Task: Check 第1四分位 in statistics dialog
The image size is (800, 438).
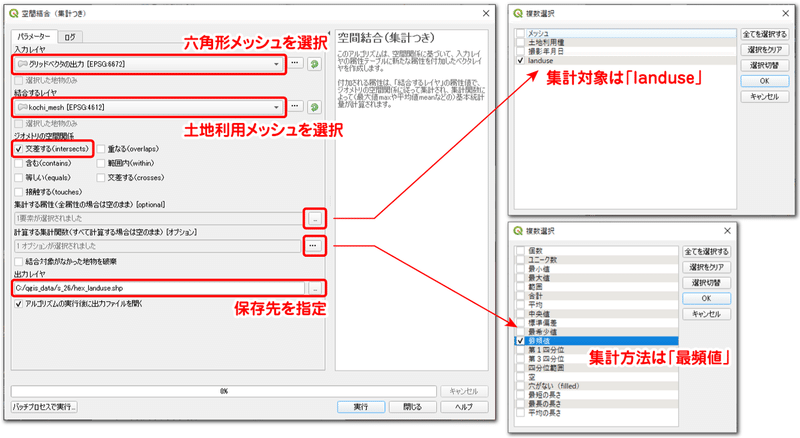Action: (520, 350)
